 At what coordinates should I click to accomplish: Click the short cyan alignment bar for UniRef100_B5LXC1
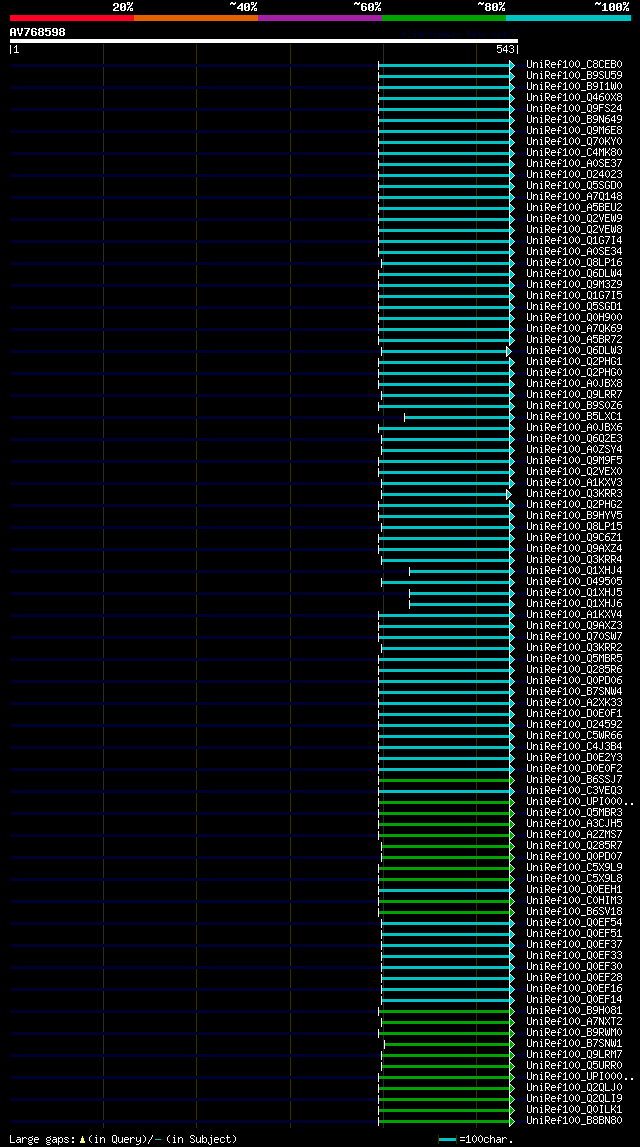click(459, 417)
